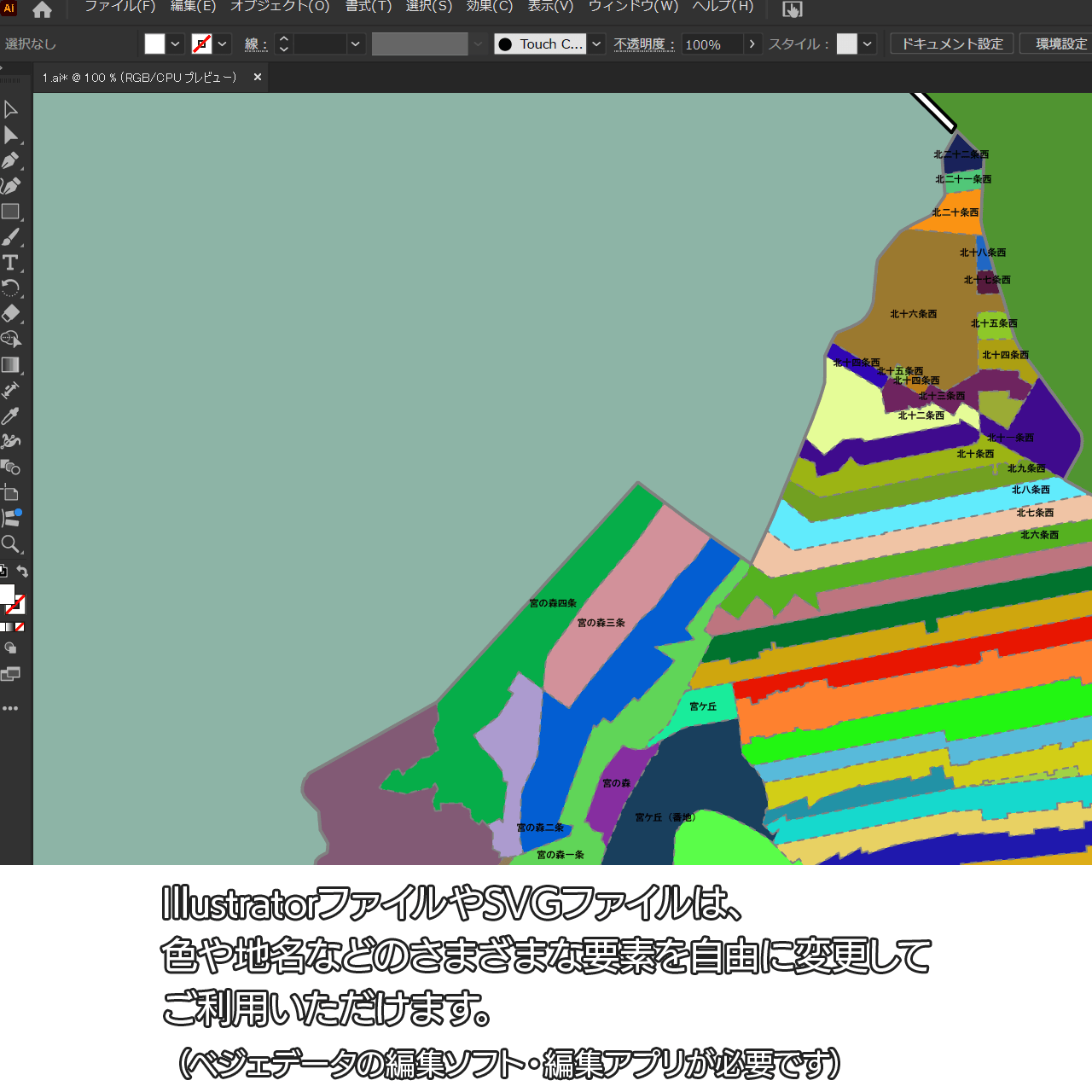This screenshot has width=1092, height=1092.
Task: Swap fill and stroke colors arrow
Action: click(23, 572)
